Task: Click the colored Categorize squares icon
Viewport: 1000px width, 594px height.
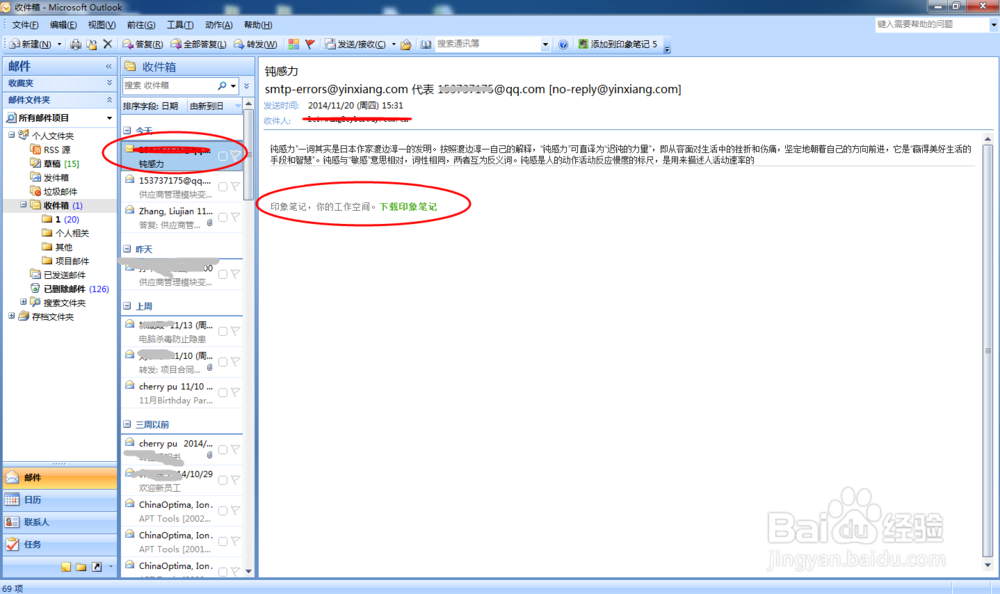Action: point(292,44)
